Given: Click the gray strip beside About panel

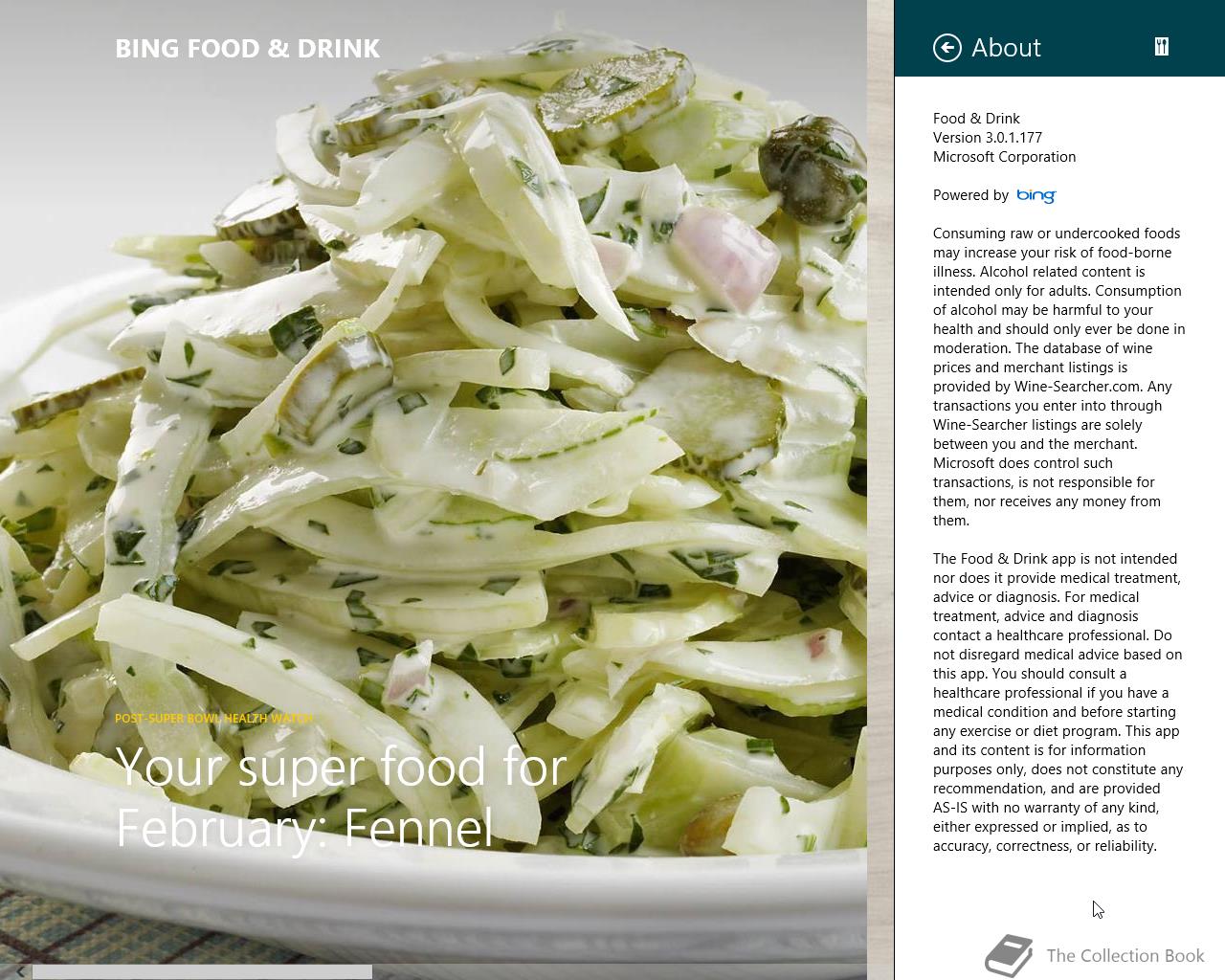Looking at the screenshot, I should [x=880, y=490].
